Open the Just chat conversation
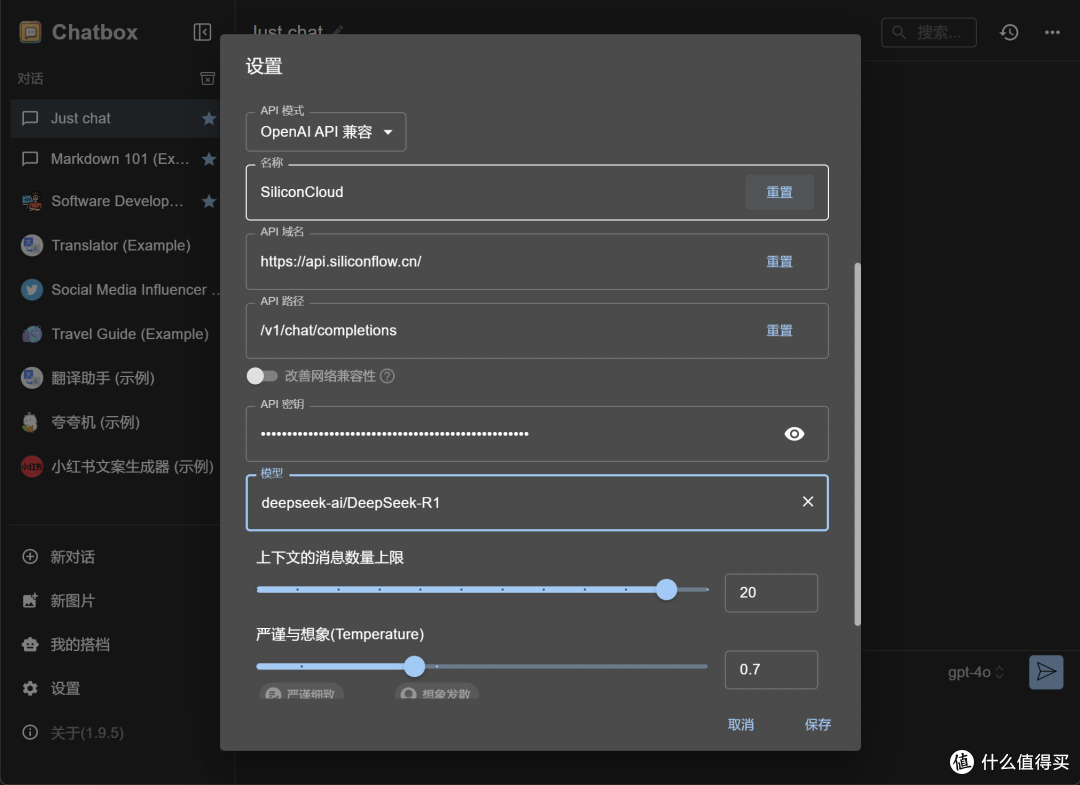 point(115,118)
